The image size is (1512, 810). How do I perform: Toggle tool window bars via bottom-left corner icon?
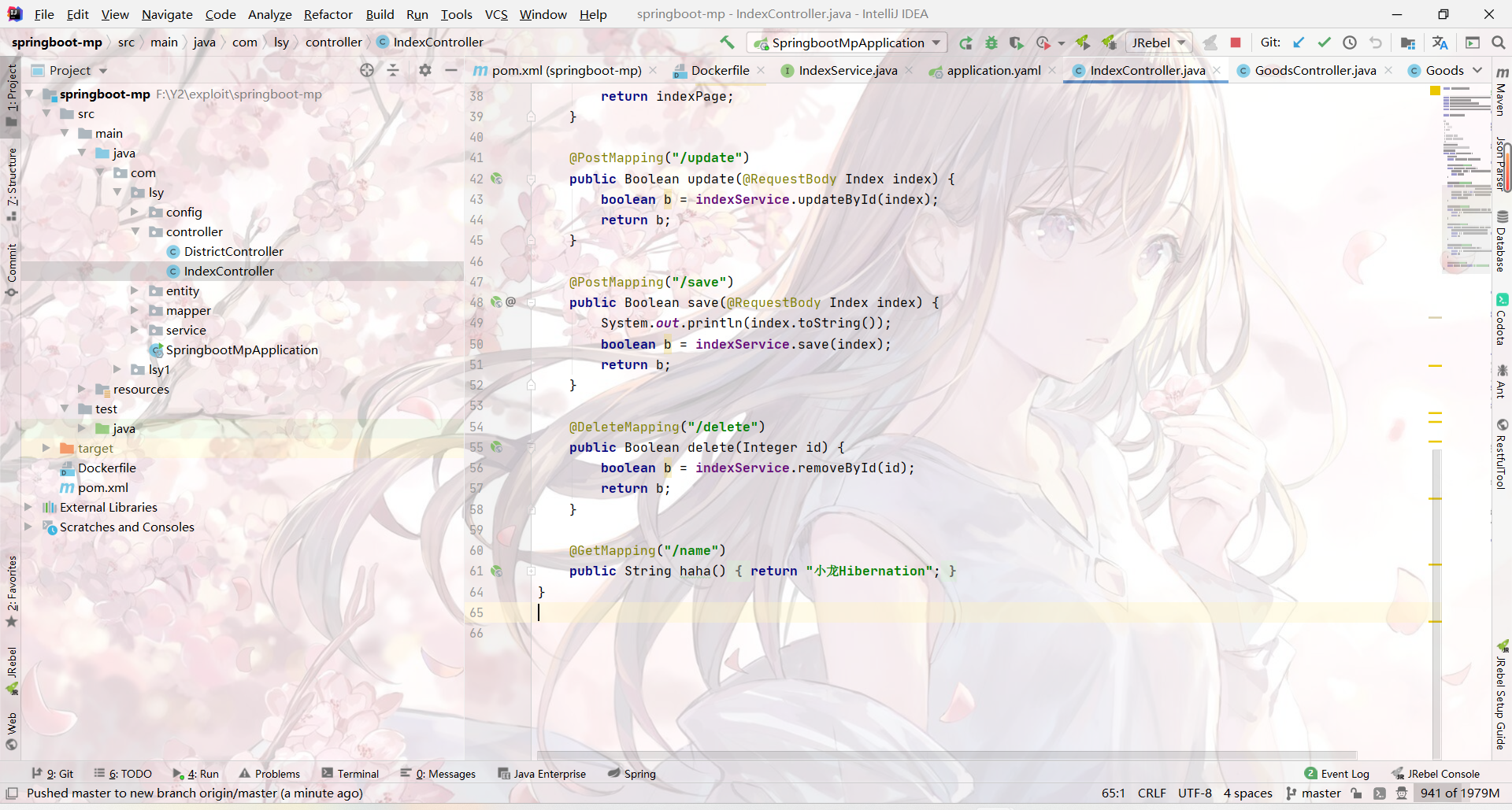(x=12, y=793)
